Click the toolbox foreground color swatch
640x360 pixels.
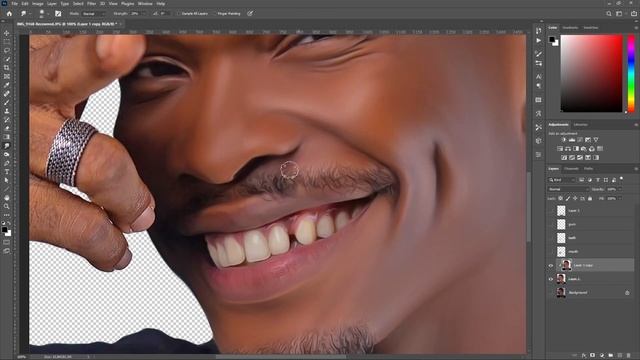coord(4,230)
